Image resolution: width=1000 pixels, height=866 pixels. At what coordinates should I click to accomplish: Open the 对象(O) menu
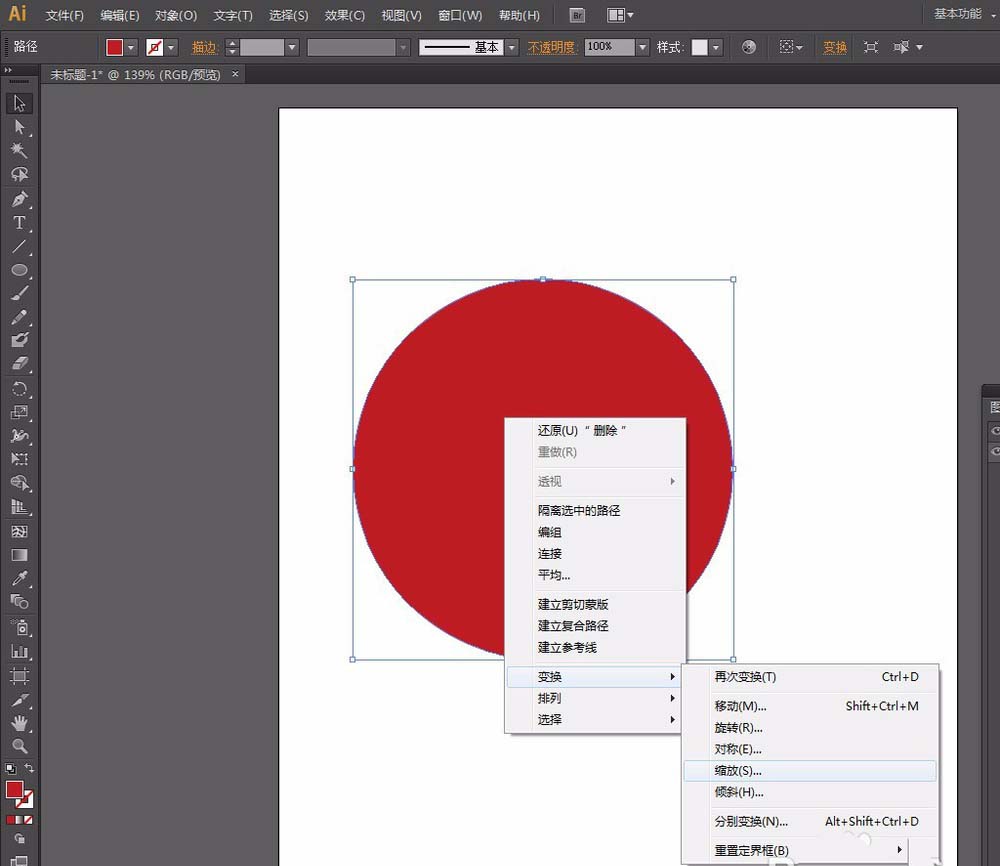(175, 15)
